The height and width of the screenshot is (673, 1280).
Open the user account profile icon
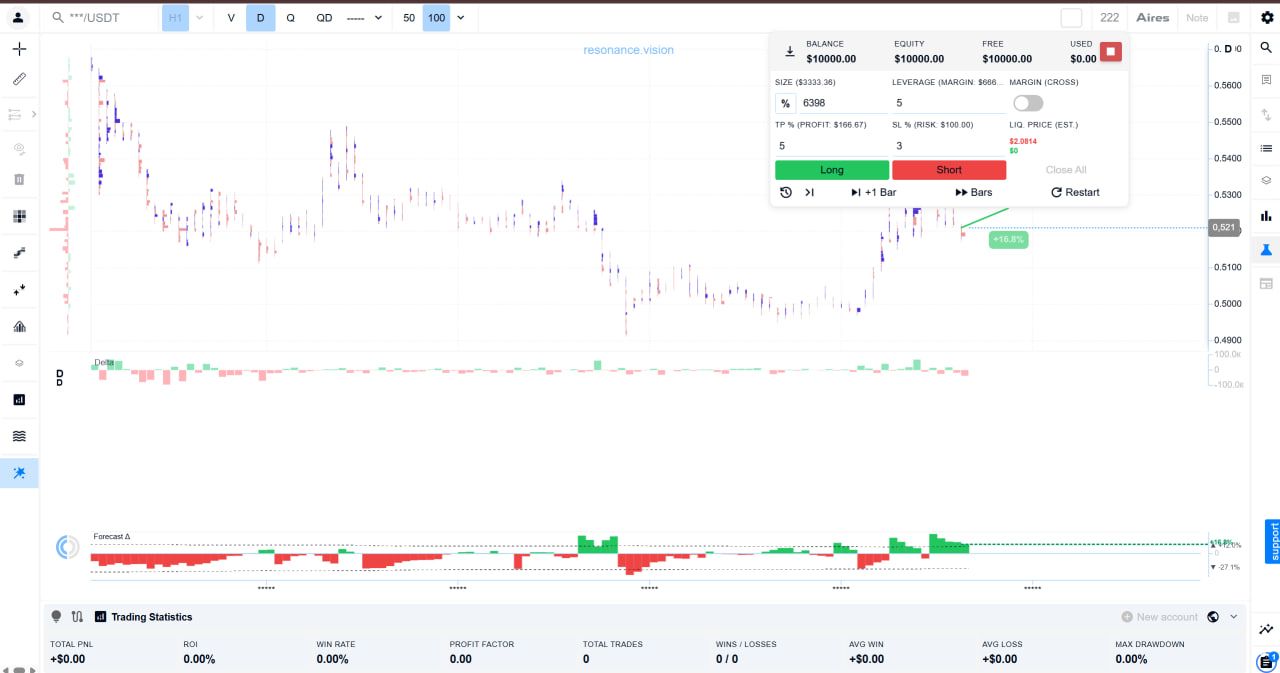[19, 18]
